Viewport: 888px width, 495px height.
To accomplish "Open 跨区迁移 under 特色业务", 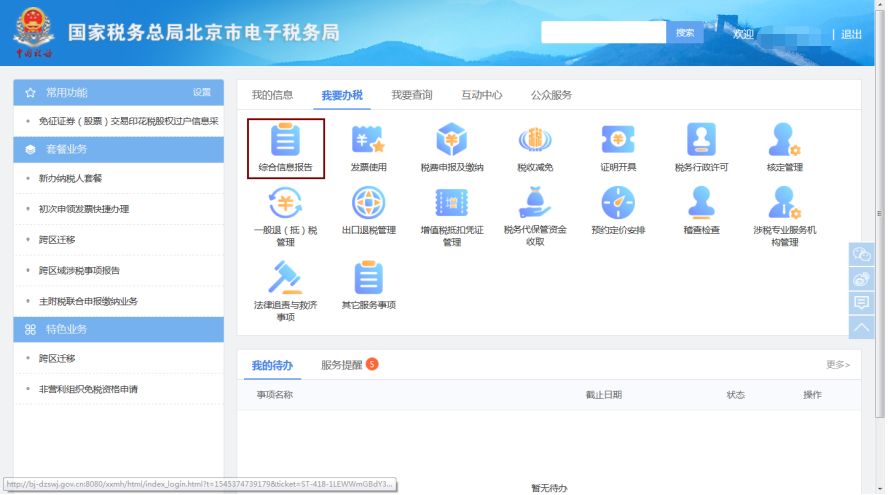I will click(57, 359).
